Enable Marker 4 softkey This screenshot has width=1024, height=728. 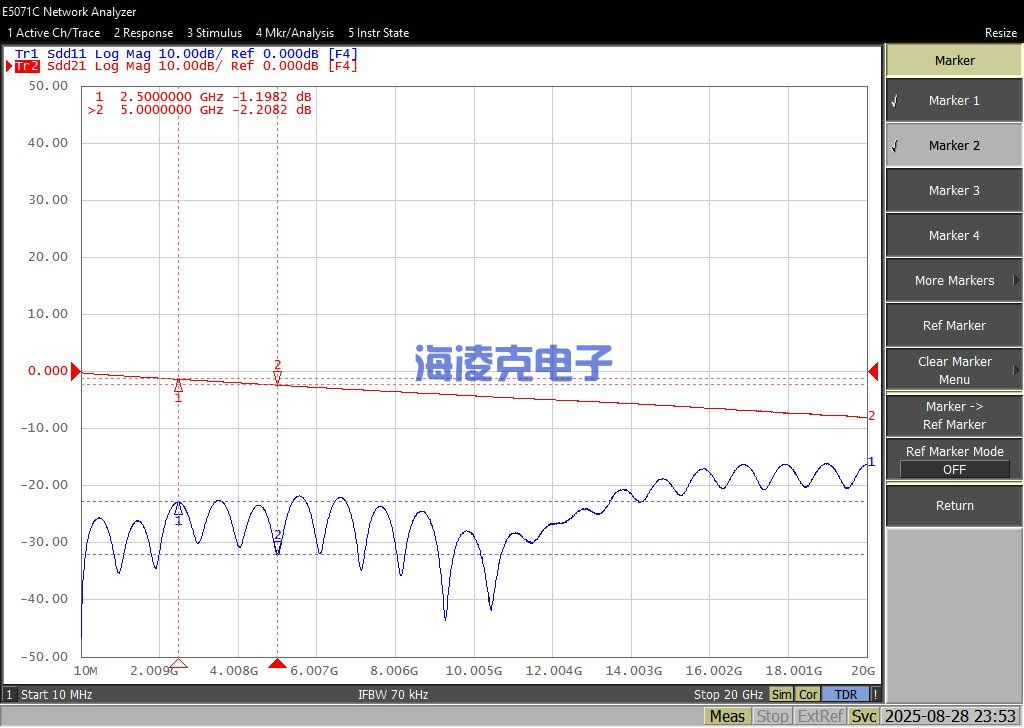(954, 236)
